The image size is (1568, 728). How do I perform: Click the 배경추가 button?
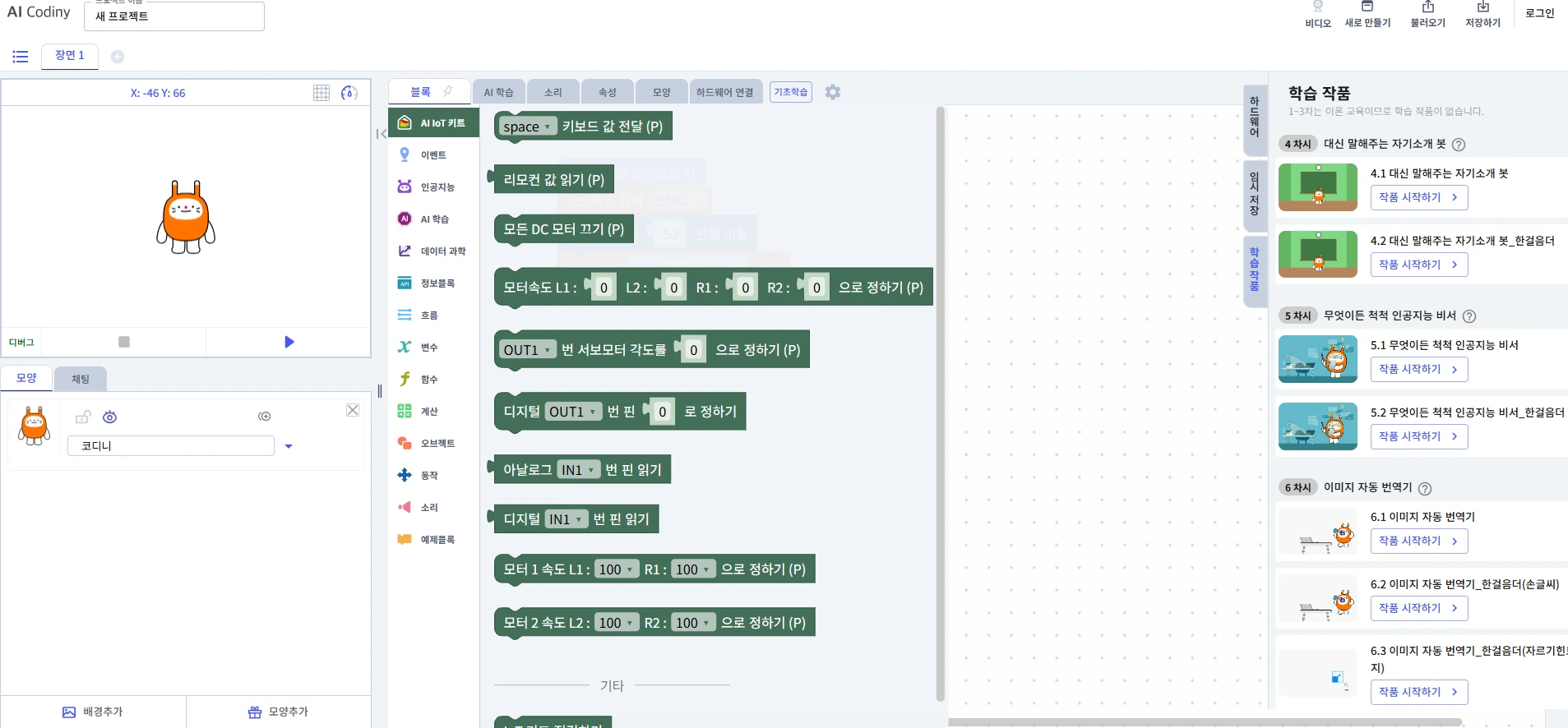click(x=93, y=712)
